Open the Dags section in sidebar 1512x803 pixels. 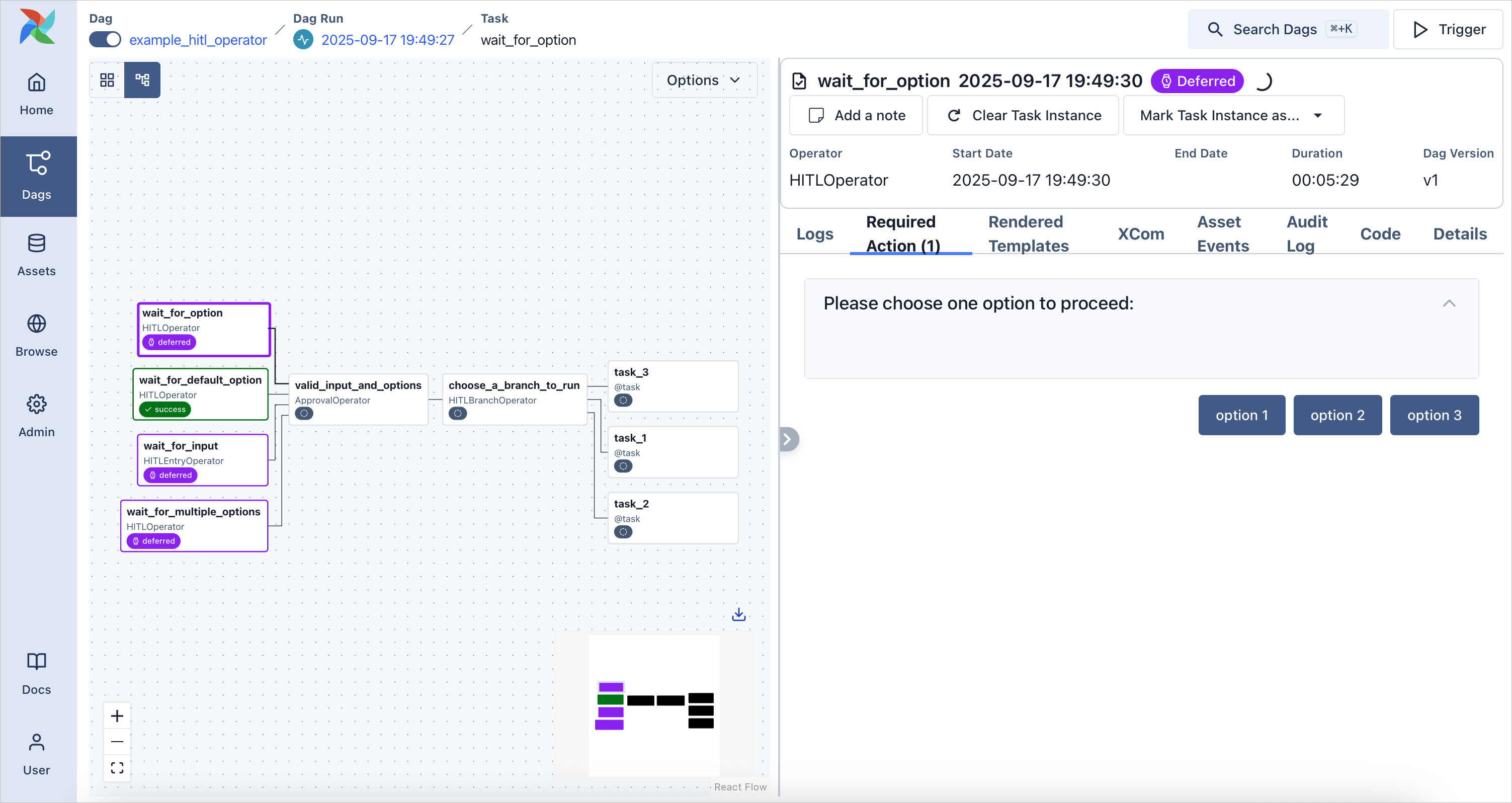click(37, 176)
